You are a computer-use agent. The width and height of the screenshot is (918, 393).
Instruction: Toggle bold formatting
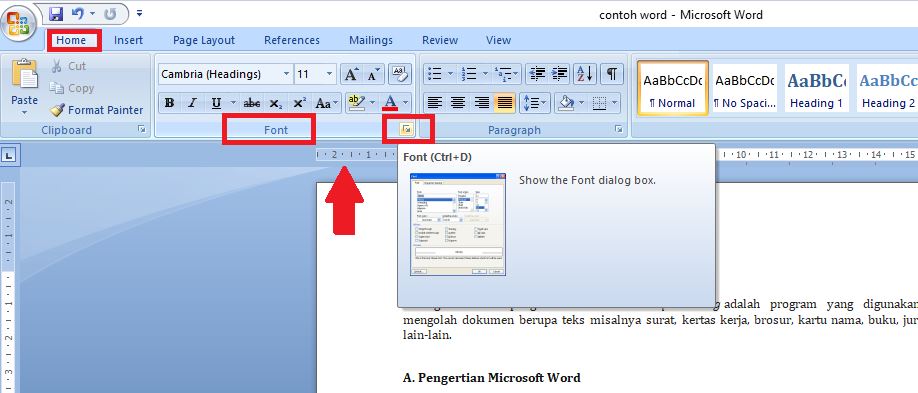(169, 104)
